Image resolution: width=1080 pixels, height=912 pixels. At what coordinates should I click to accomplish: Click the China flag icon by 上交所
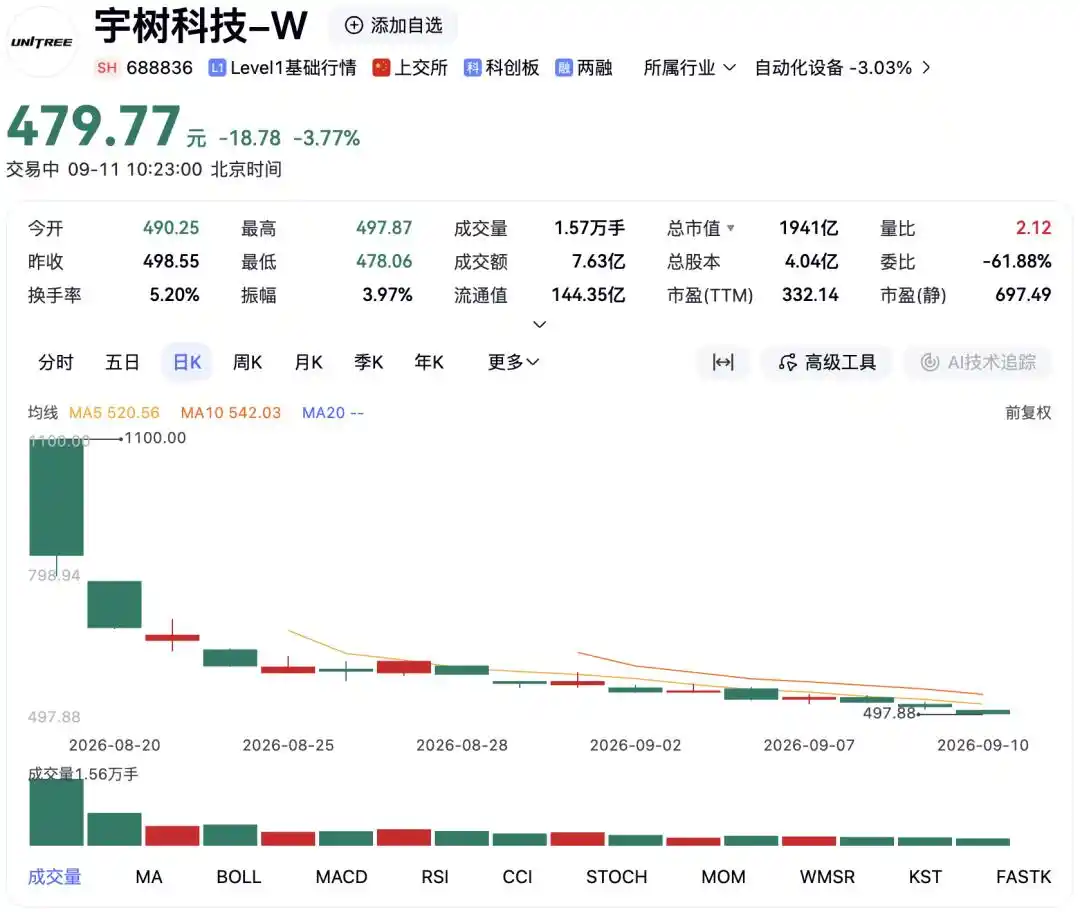tap(381, 68)
